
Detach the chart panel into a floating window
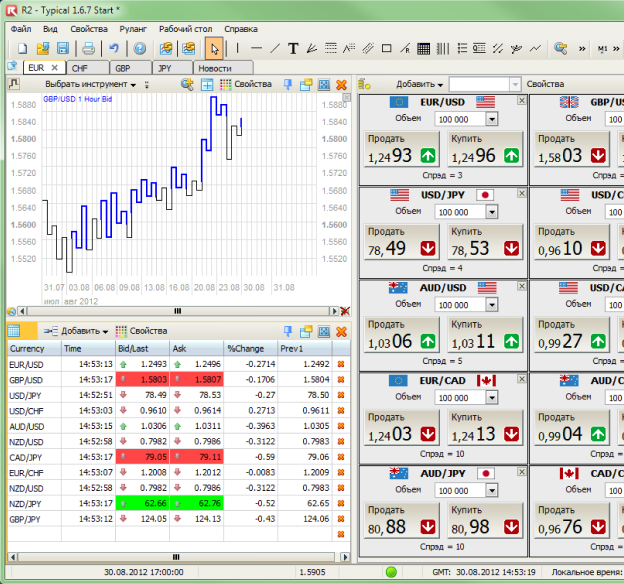pos(306,84)
